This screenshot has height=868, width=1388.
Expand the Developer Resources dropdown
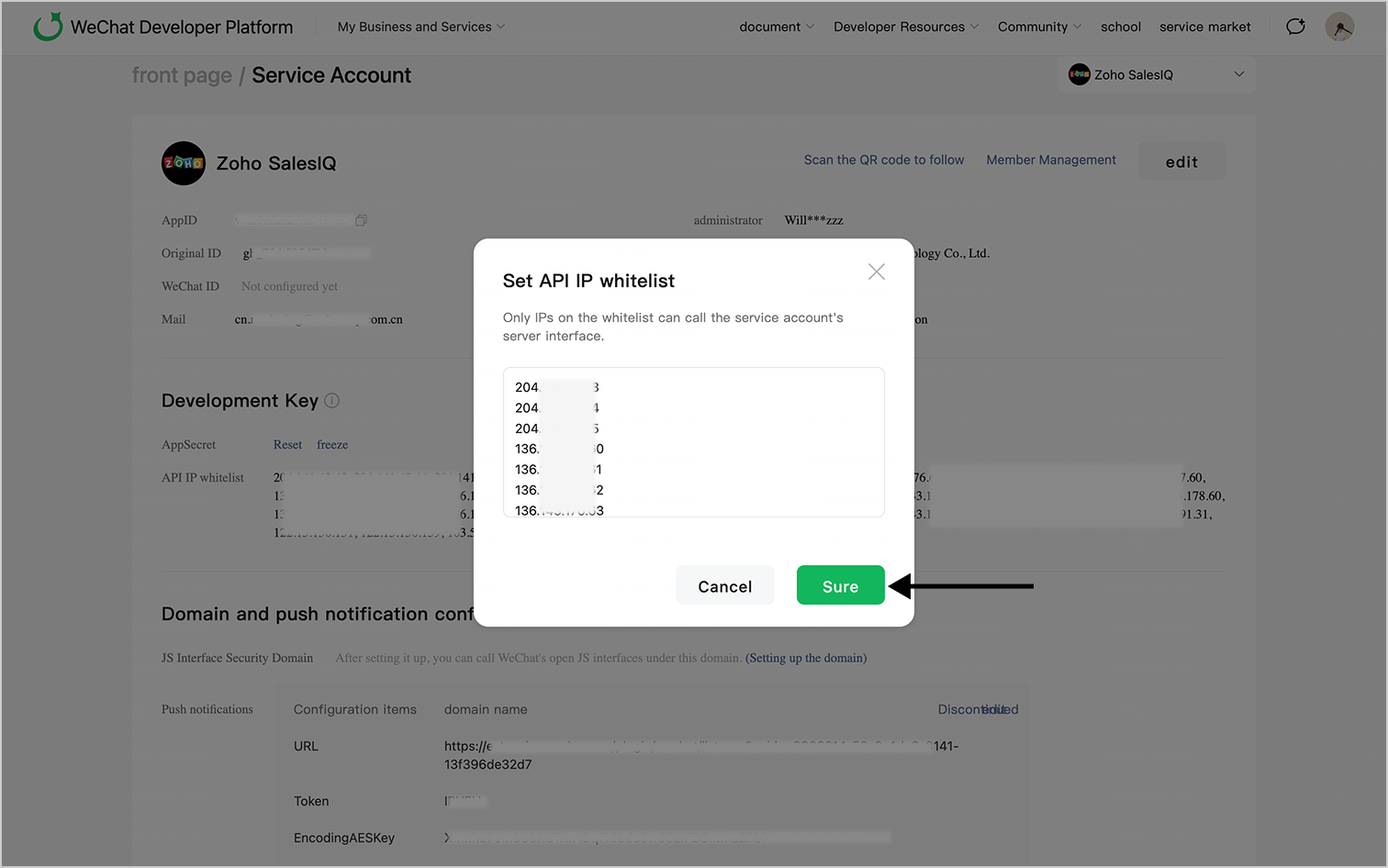(905, 27)
